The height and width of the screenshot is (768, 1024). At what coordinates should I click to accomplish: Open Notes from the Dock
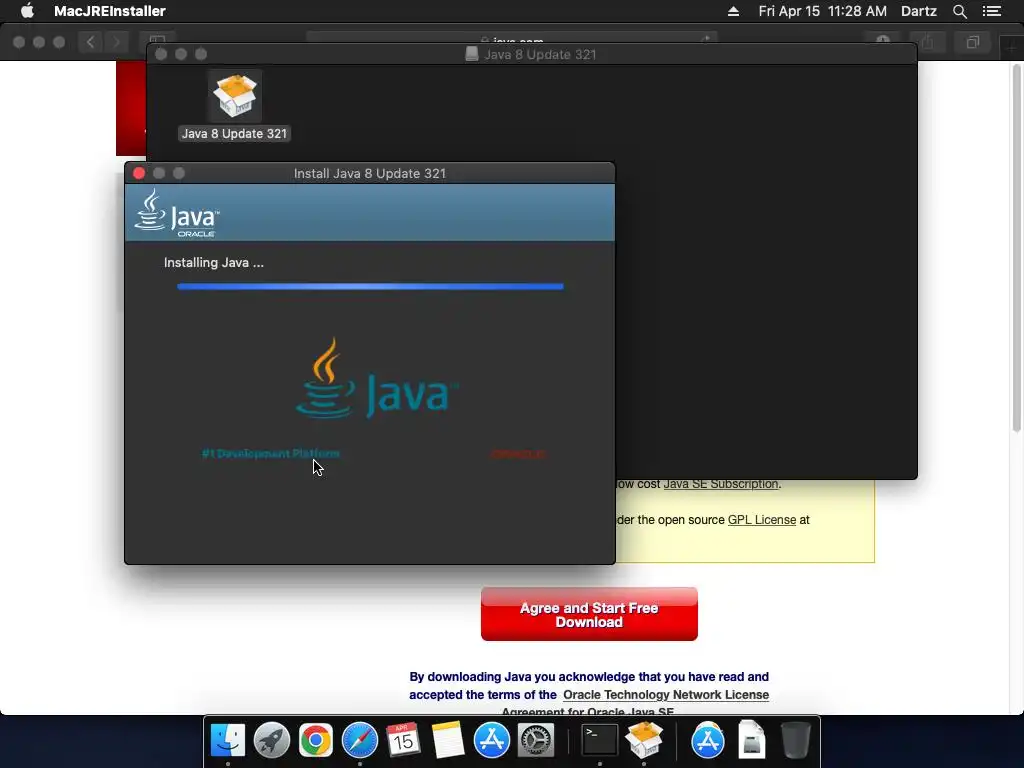tap(447, 741)
